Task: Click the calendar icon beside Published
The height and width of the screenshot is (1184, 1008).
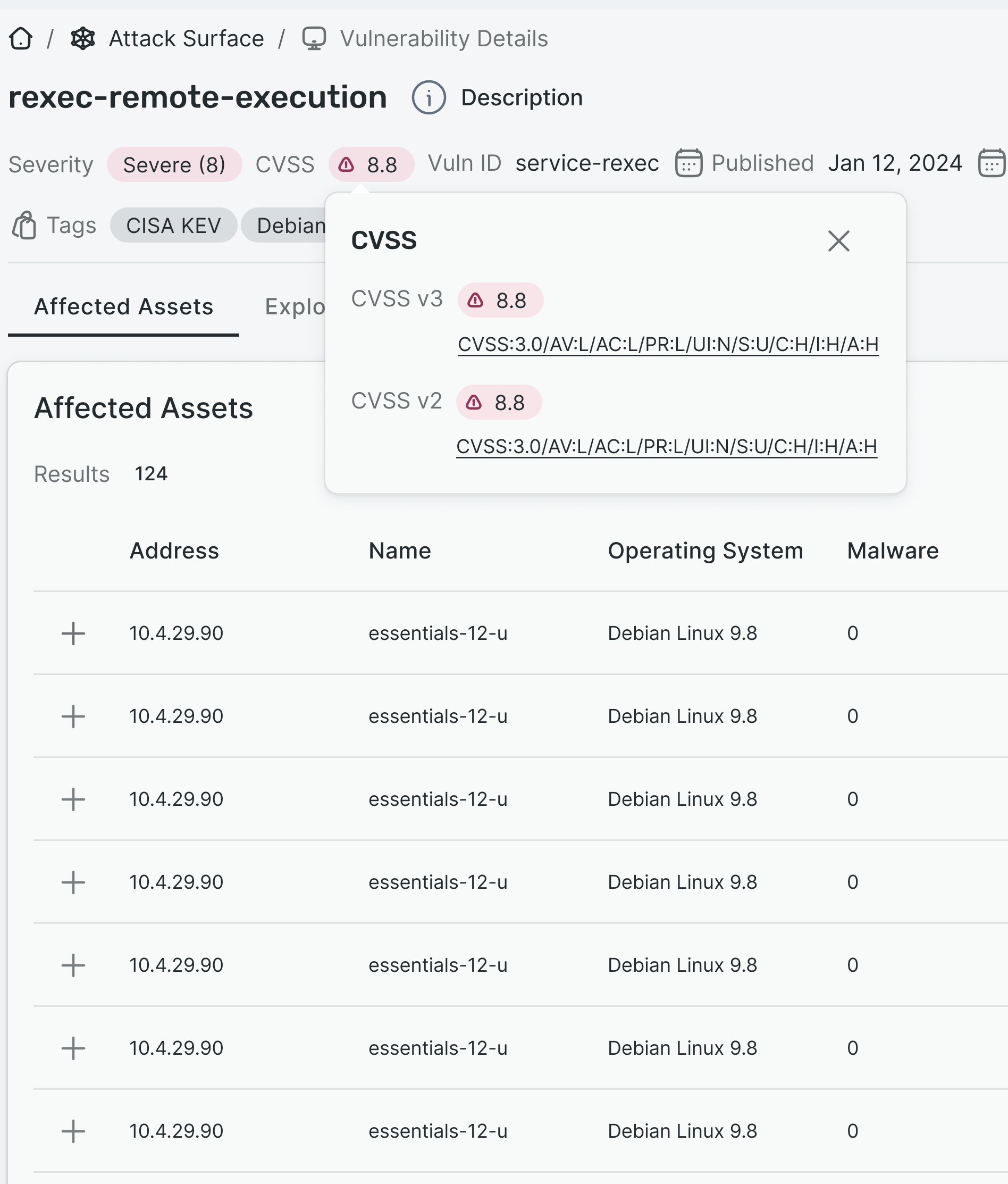Action: 688,163
